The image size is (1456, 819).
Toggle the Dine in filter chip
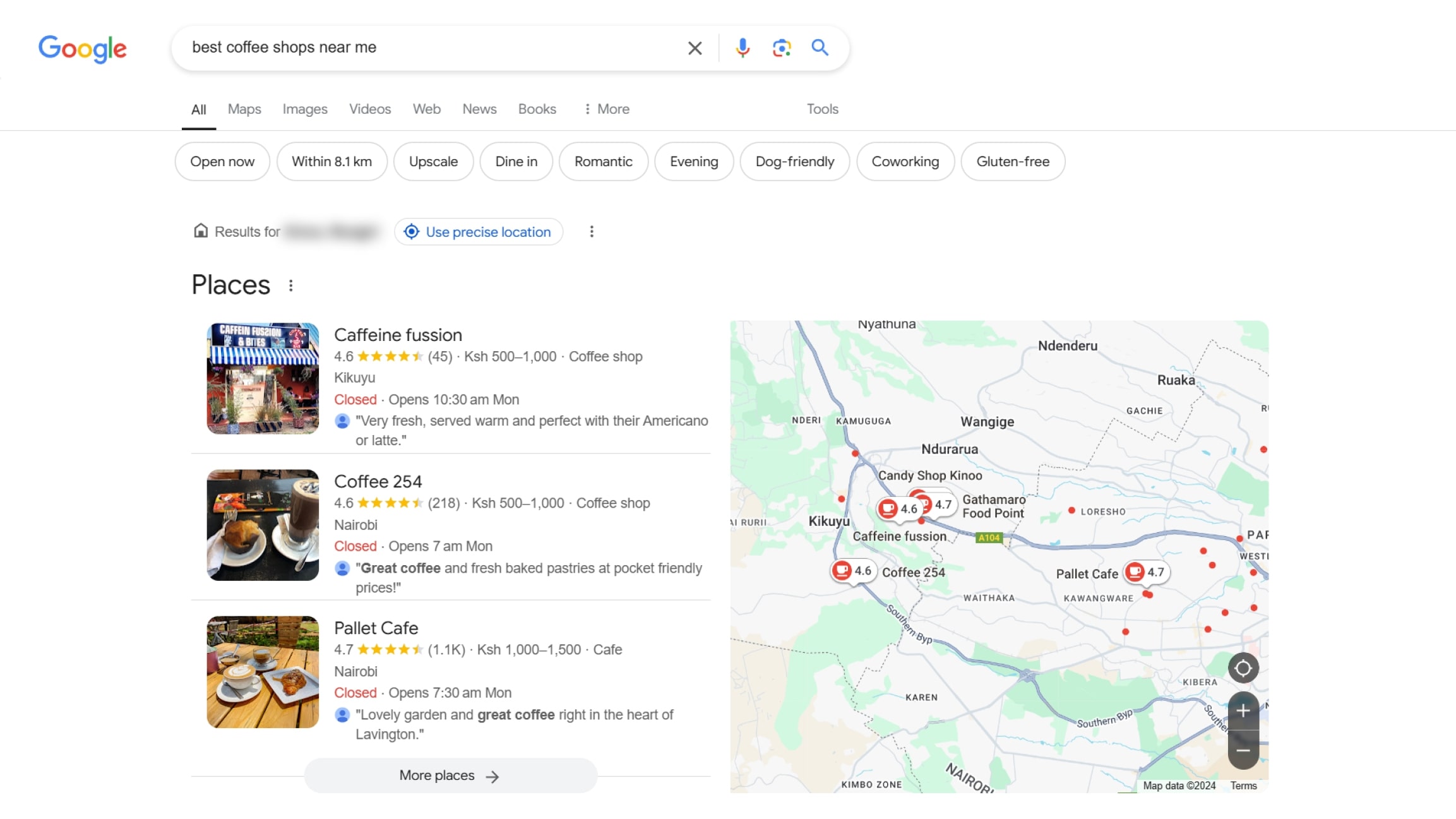(516, 162)
